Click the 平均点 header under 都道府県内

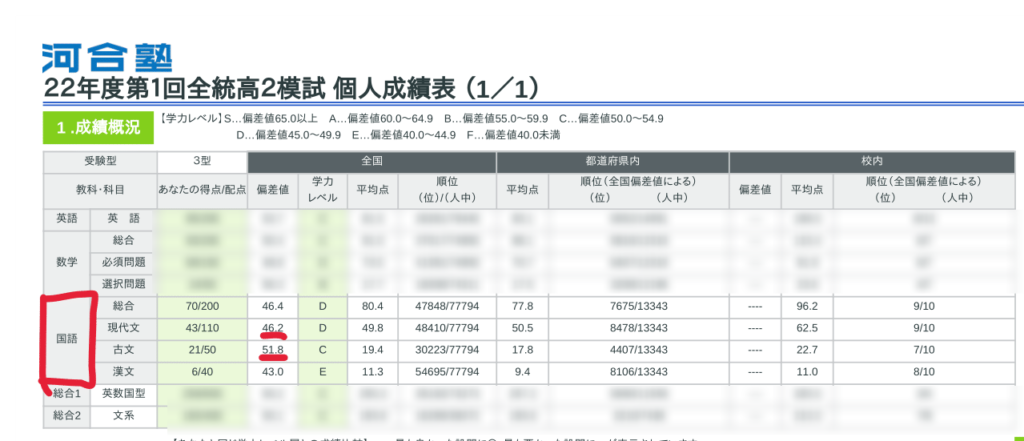point(522,190)
